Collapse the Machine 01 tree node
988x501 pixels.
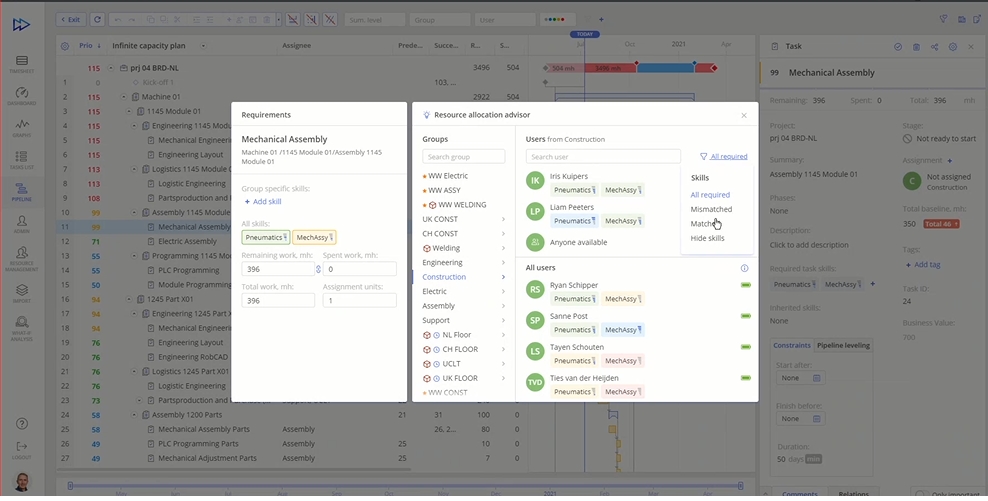(x=123, y=97)
